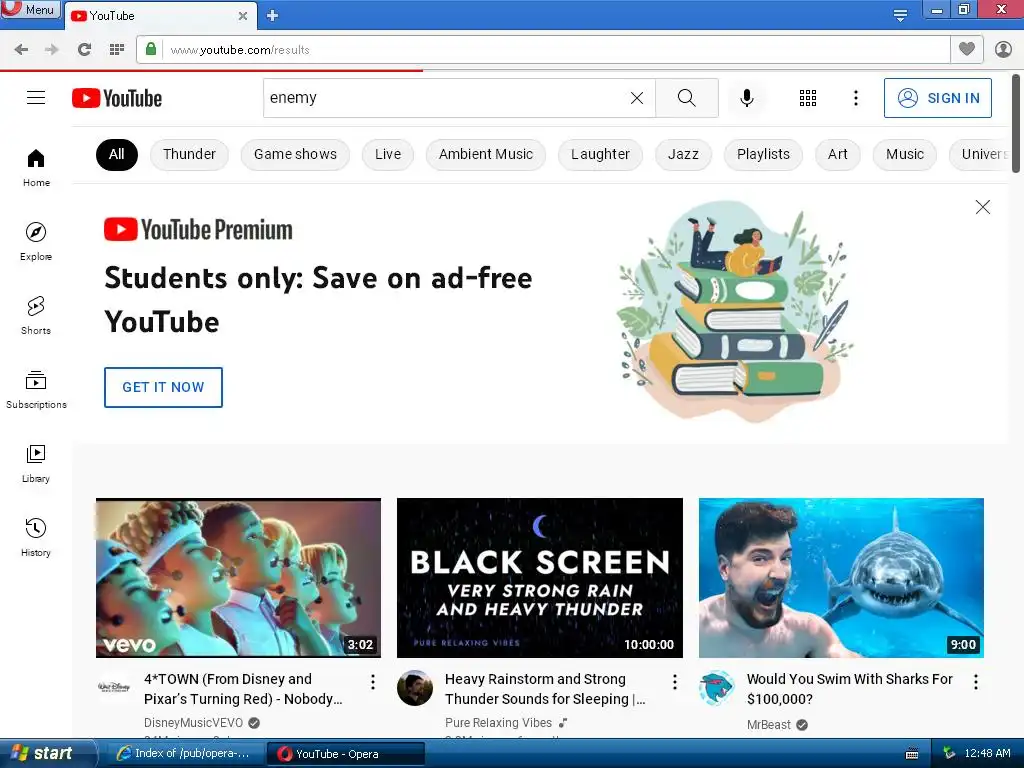Open more options for 4*TOWN video

tap(373, 682)
